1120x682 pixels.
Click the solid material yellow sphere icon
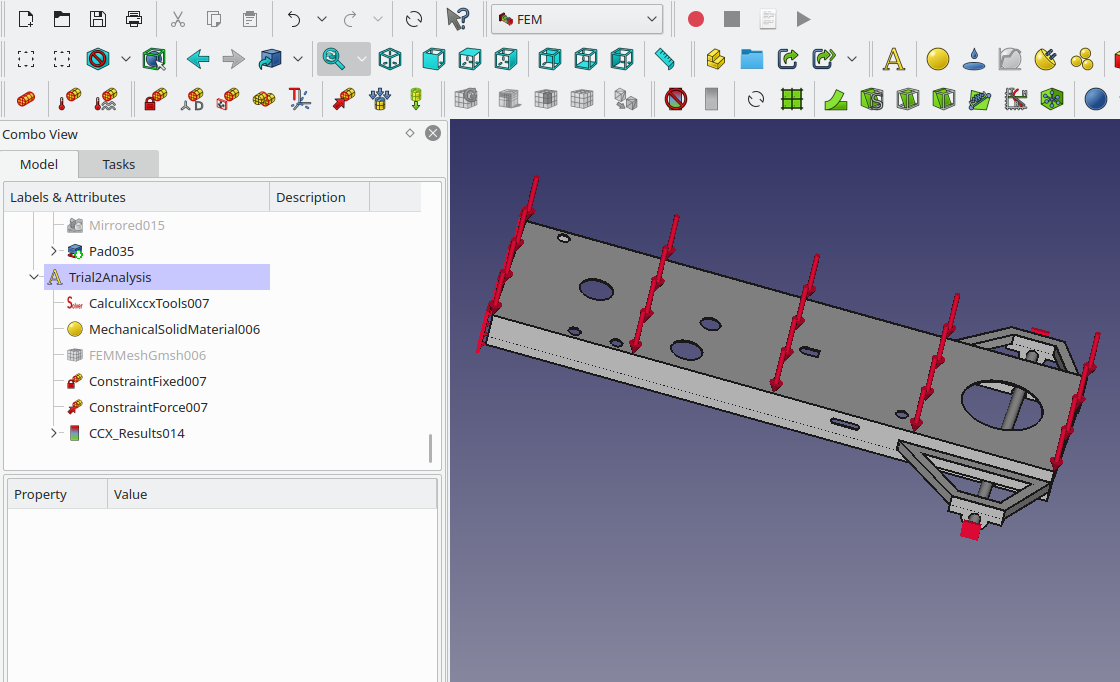[937, 59]
